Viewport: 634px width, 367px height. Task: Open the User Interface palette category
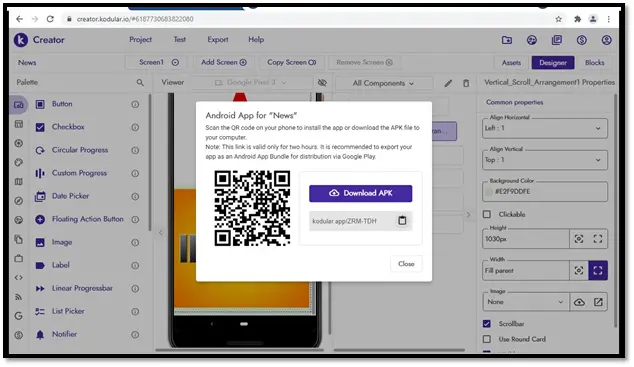[x=19, y=105]
